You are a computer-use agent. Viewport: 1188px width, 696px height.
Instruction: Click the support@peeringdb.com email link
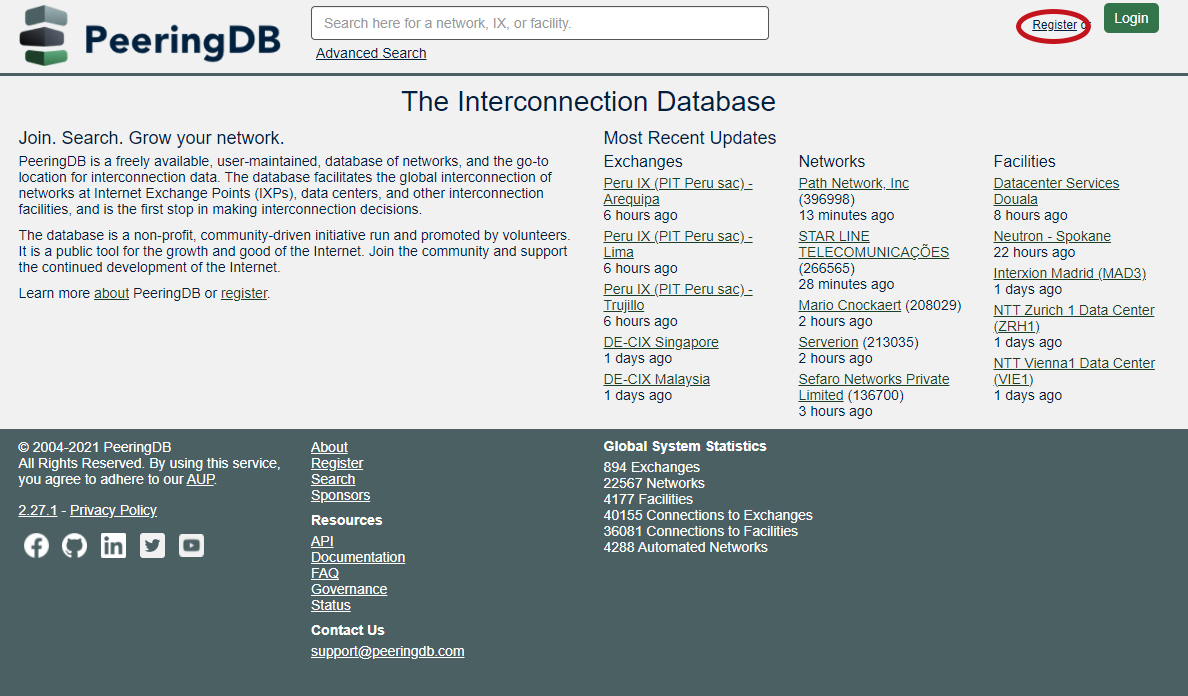click(387, 651)
